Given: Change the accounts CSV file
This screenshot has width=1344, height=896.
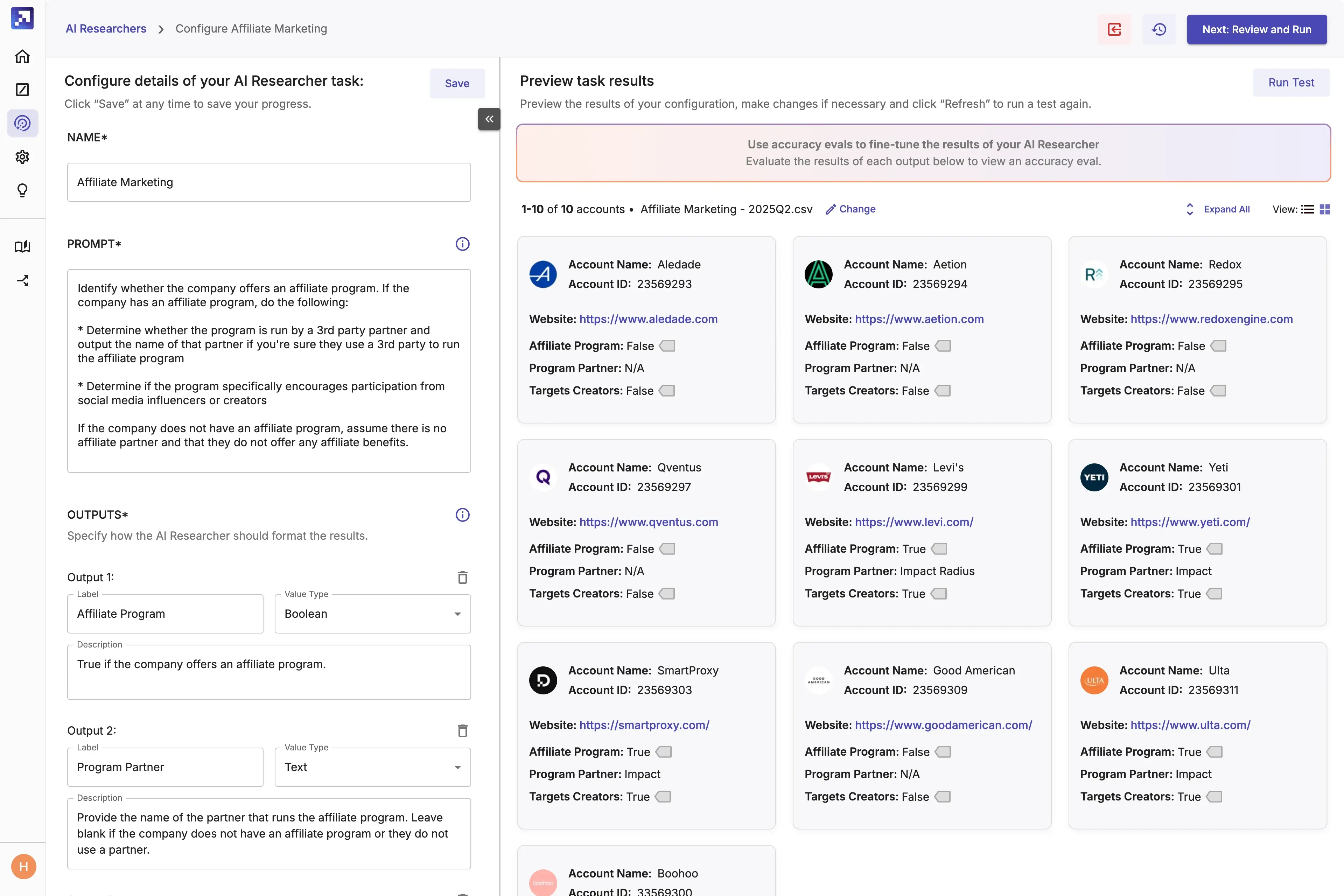Looking at the screenshot, I should click(x=850, y=209).
